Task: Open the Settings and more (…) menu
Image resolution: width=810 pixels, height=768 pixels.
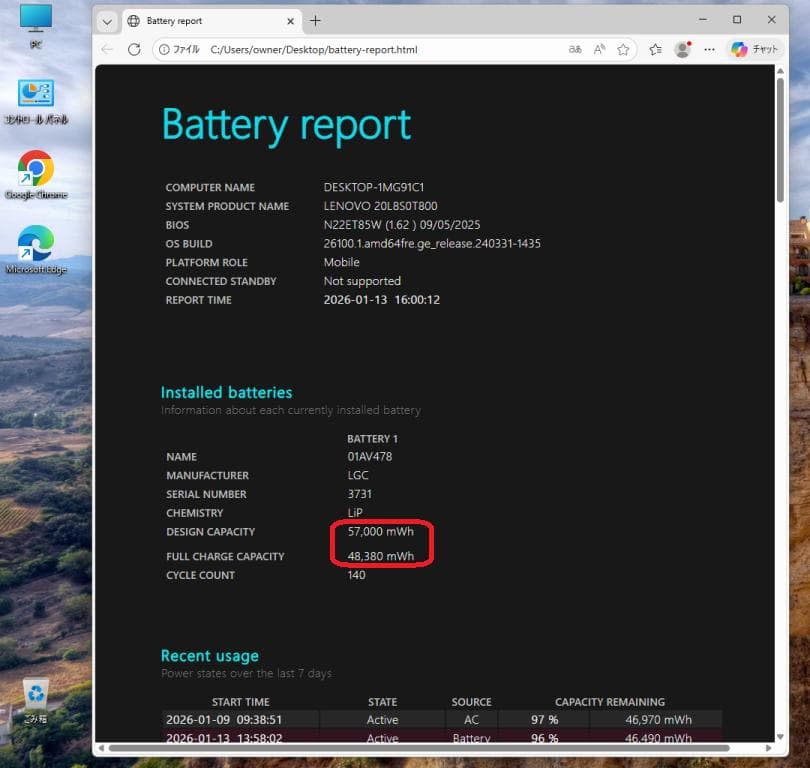Action: pos(709,49)
